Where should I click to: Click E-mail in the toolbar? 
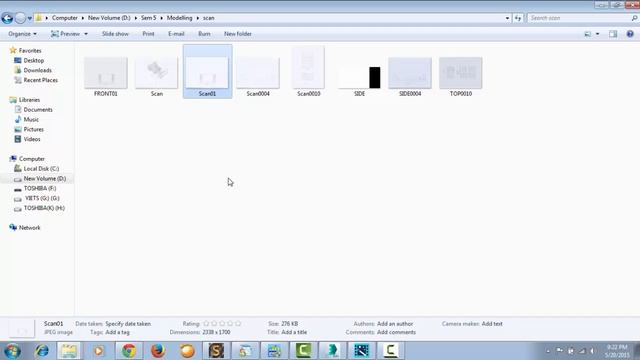point(176,34)
